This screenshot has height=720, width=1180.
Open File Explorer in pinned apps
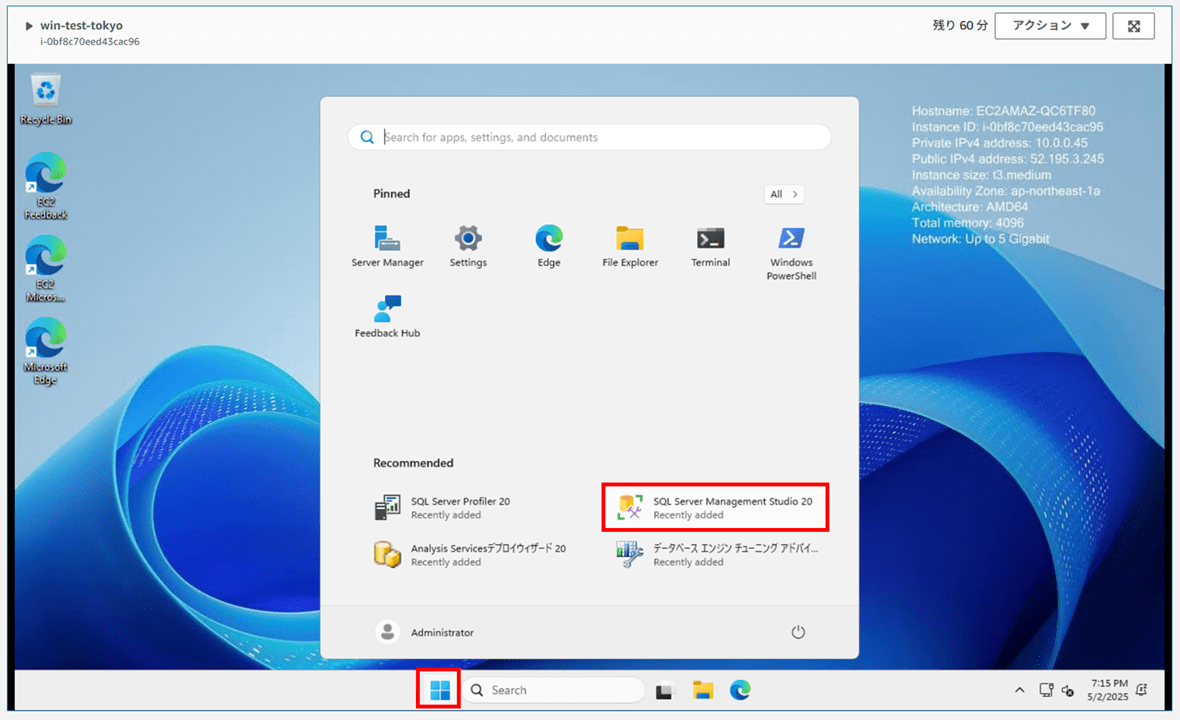[630, 246]
